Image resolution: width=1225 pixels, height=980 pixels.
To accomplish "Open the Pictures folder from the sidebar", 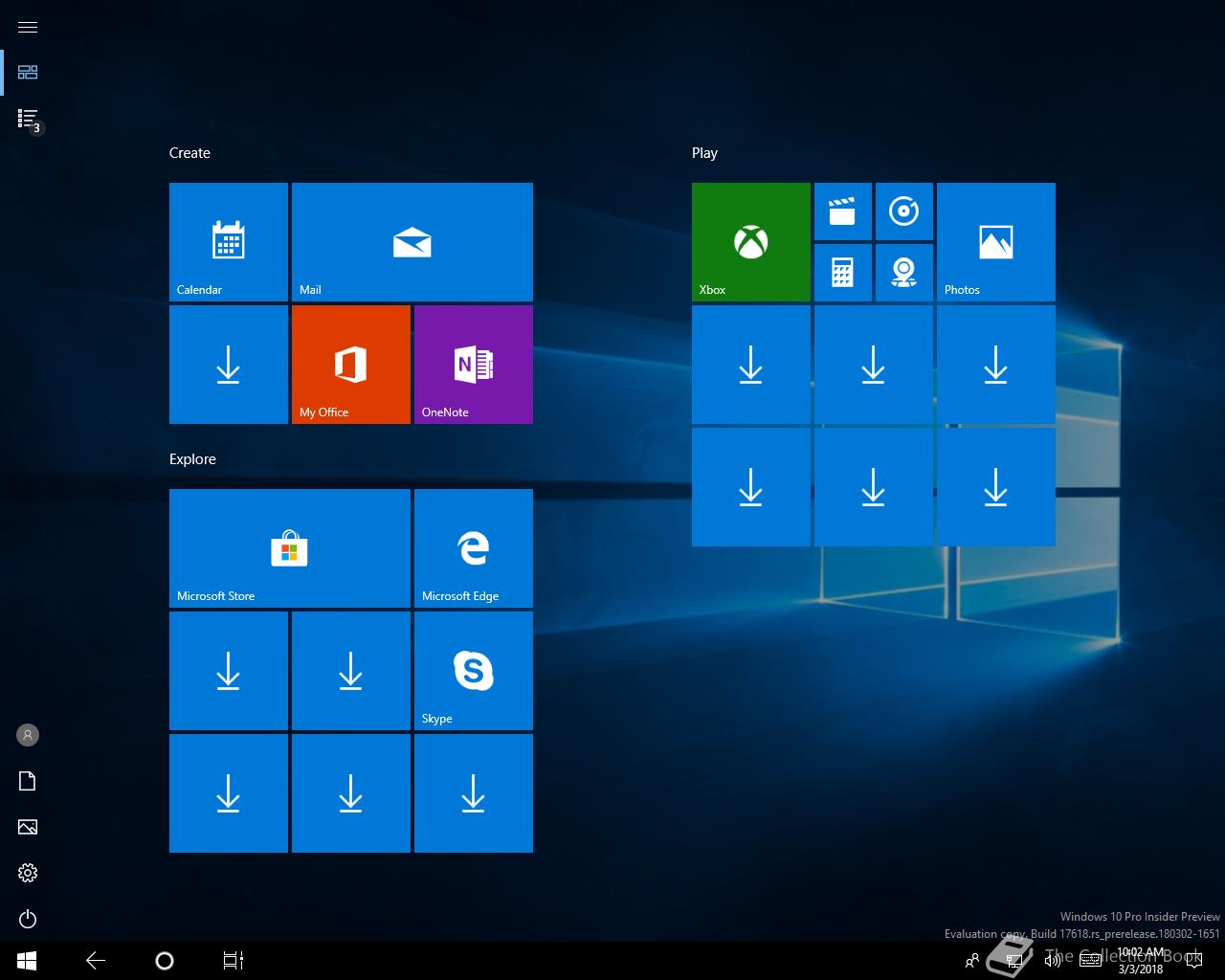I will [x=28, y=827].
